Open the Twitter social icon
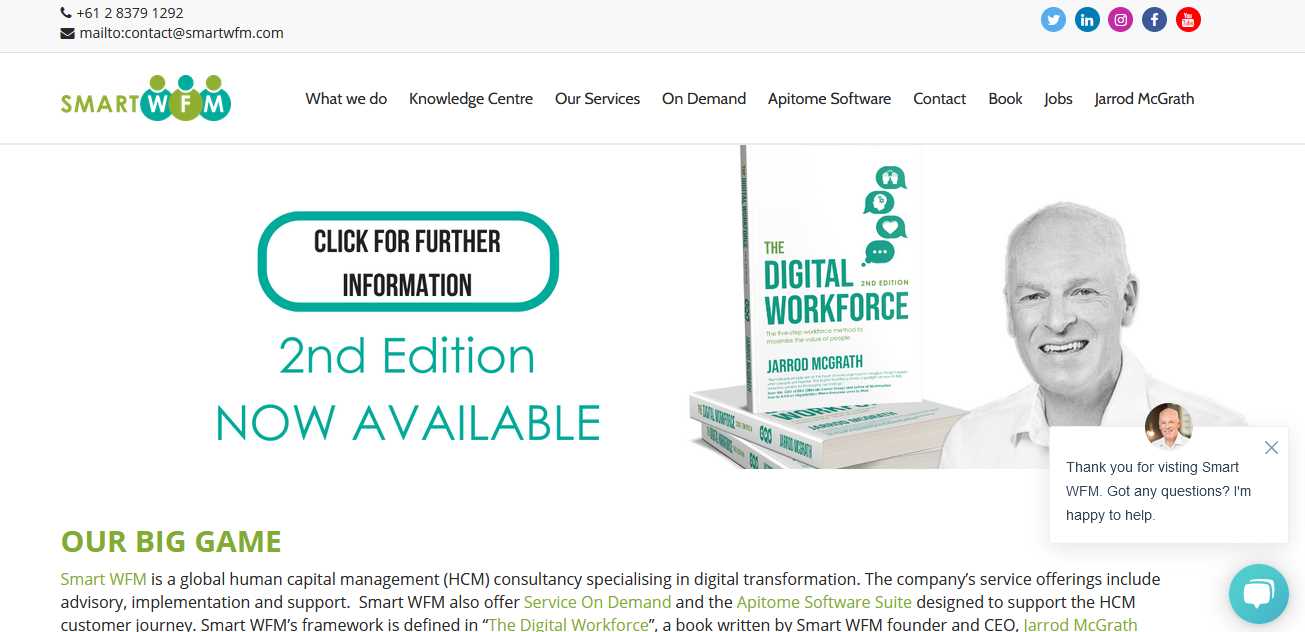Viewport: 1305px width, 632px height. click(1053, 20)
